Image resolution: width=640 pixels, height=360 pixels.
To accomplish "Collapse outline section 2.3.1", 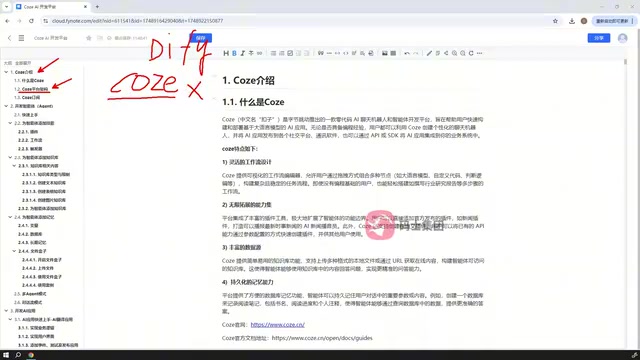I will 14,166.
